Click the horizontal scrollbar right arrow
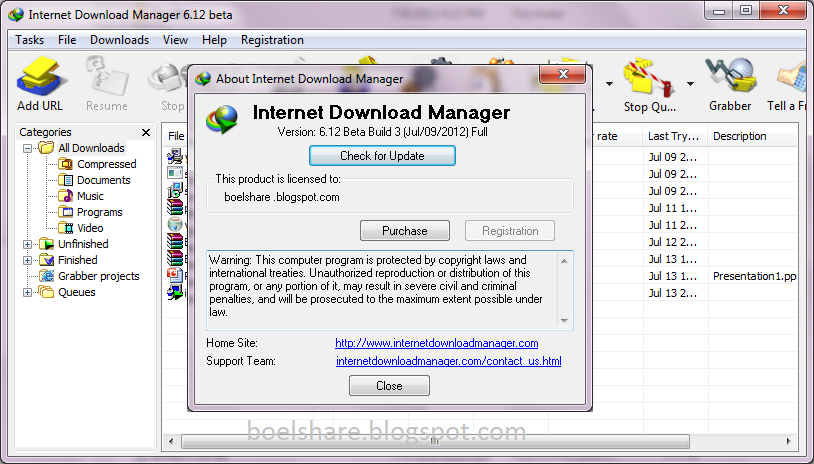 pos(789,441)
